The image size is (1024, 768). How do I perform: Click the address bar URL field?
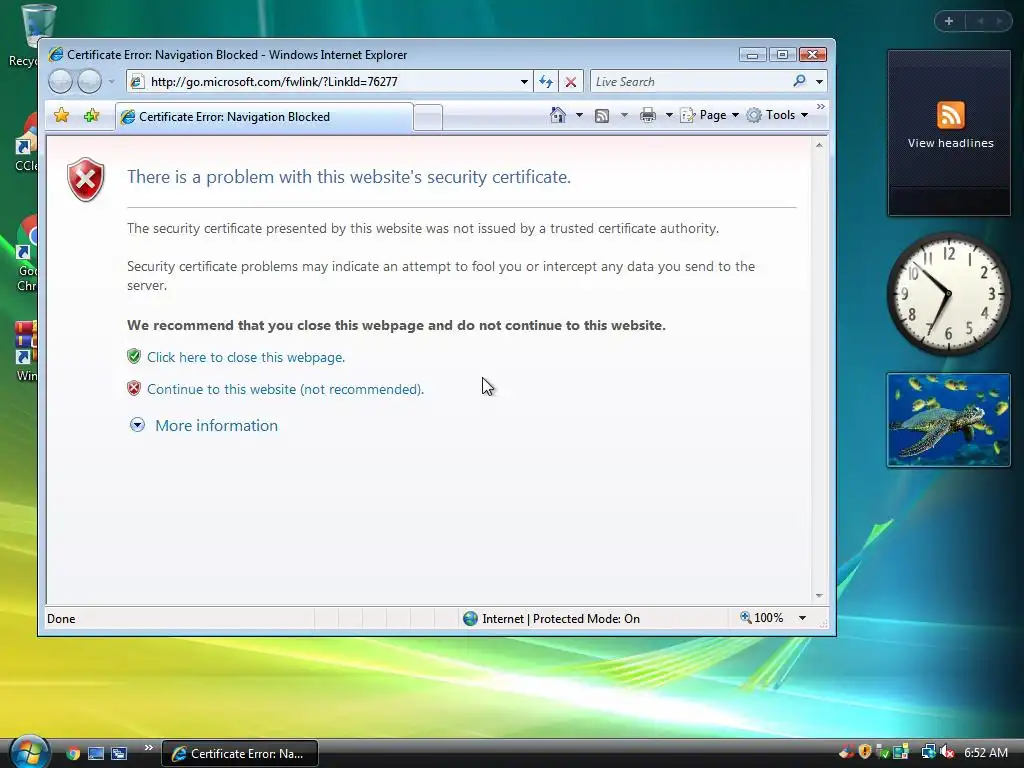(x=330, y=82)
